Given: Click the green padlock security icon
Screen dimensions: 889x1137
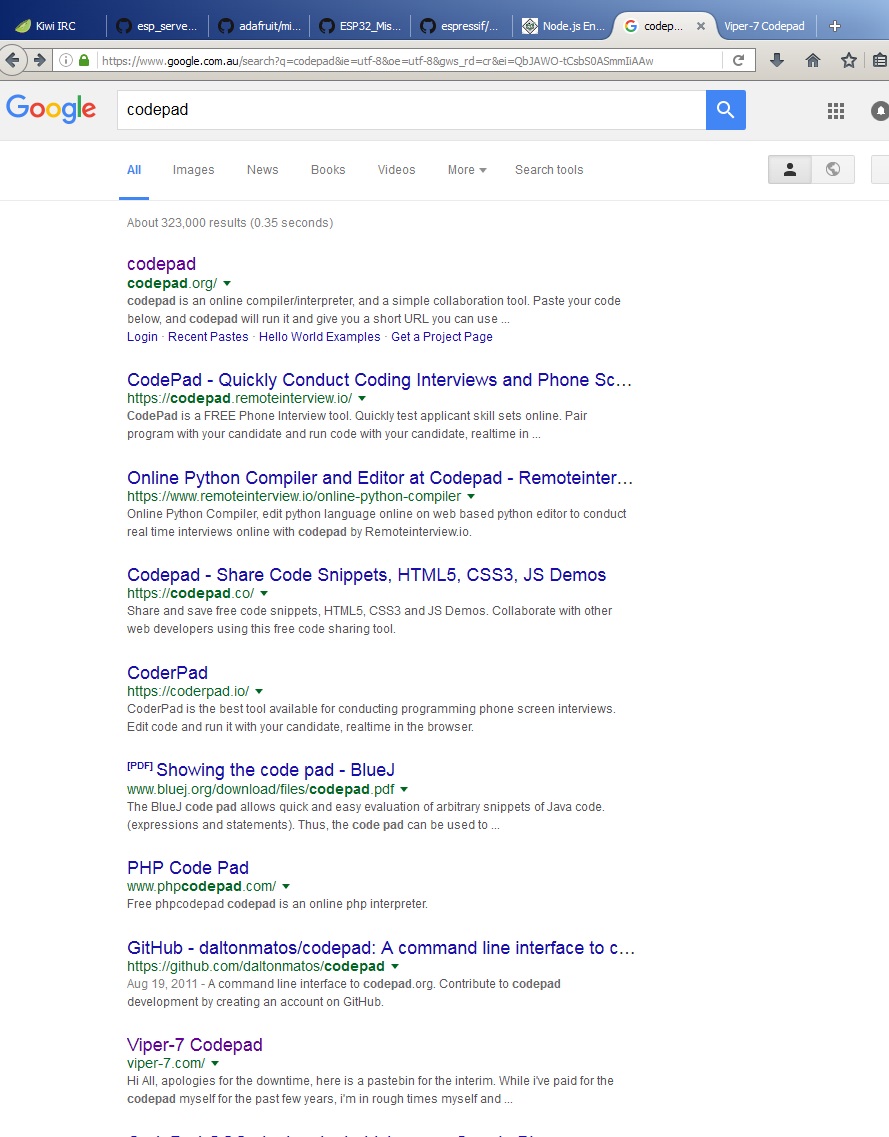Looking at the screenshot, I should point(84,60).
